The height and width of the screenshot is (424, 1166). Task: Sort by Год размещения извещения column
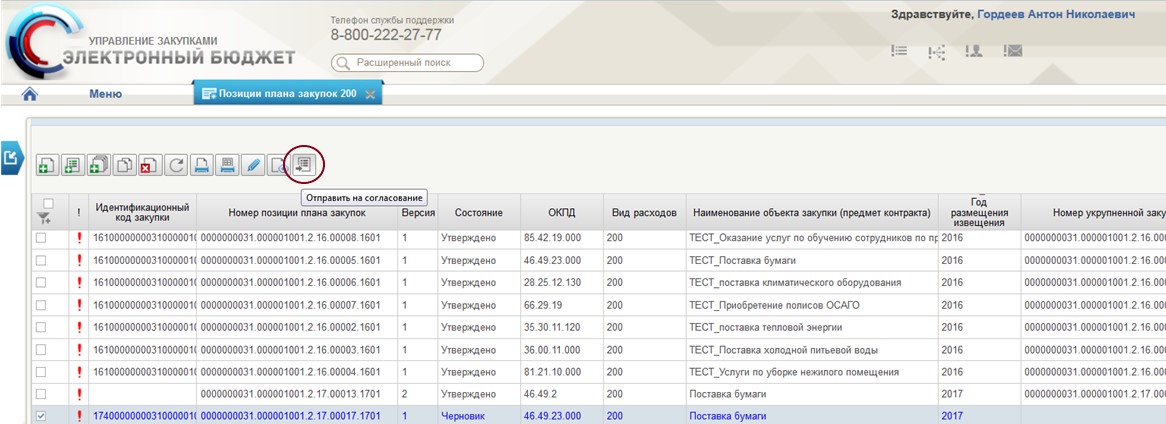point(979,212)
